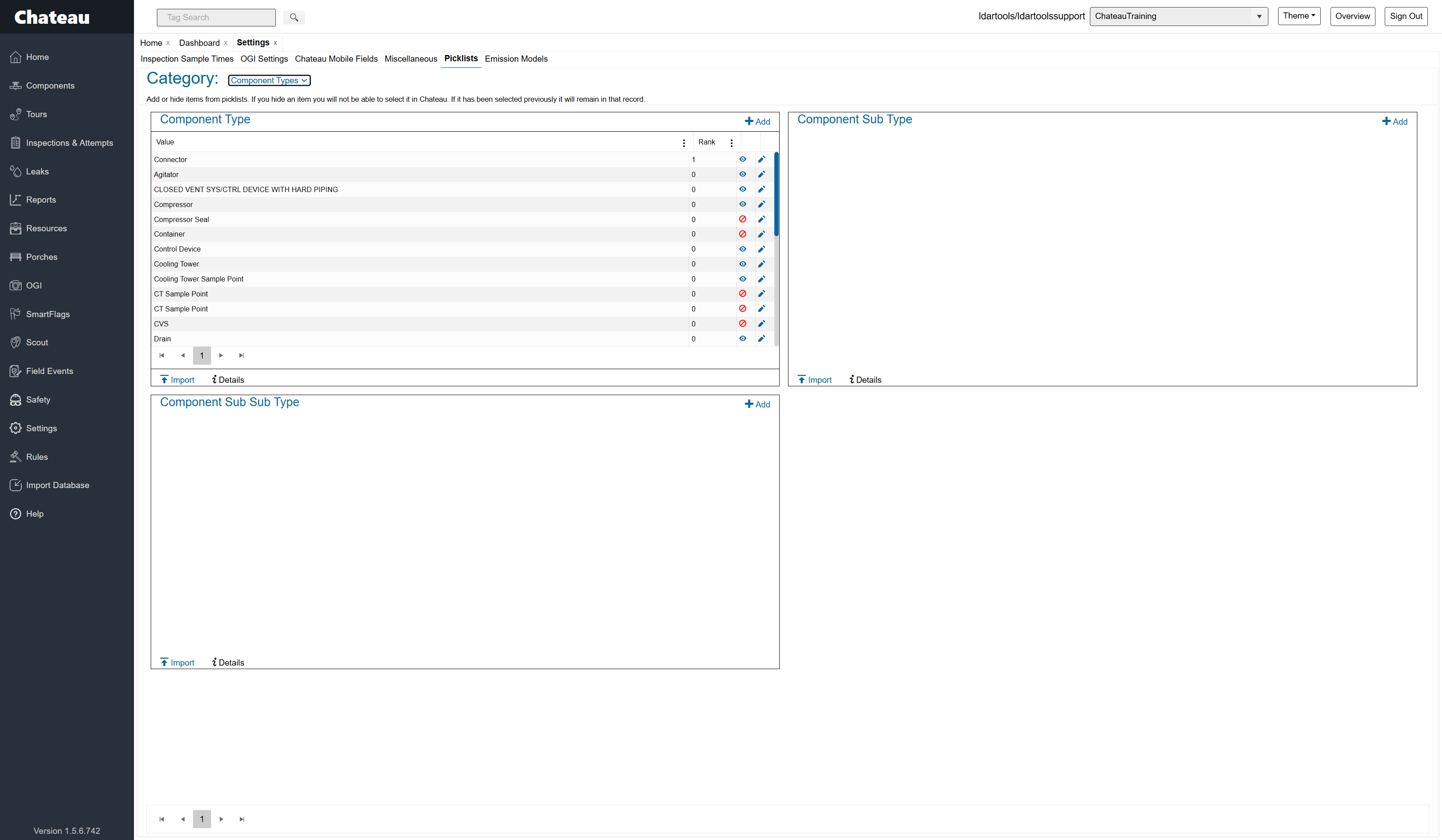Toggle visibility of Control Device row
1442x840 pixels.
pos(743,249)
